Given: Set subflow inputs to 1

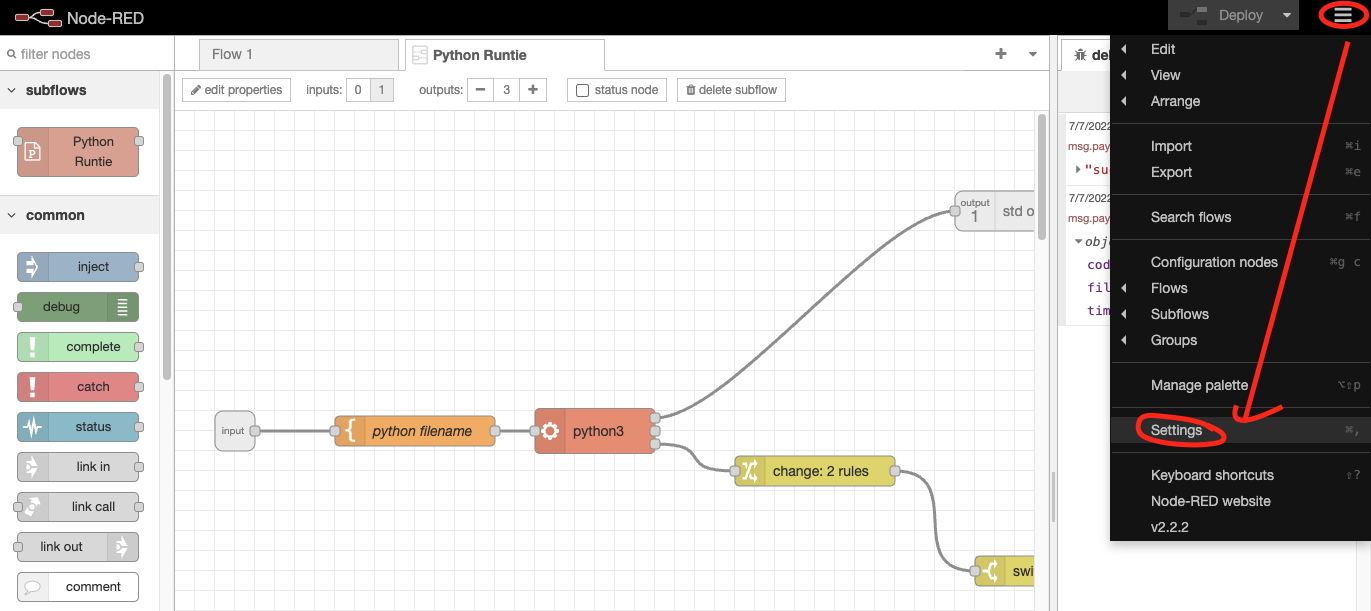Looking at the screenshot, I should (x=382, y=90).
